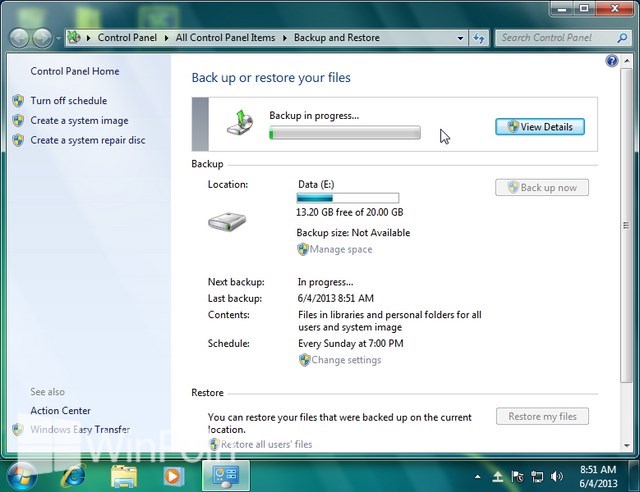Click shield icon beside Manage space

(303, 249)
